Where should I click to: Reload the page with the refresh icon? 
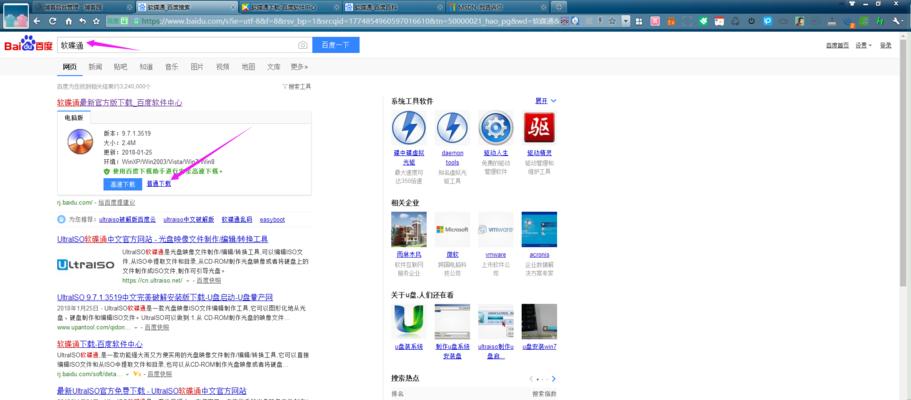tap(52, 21)
